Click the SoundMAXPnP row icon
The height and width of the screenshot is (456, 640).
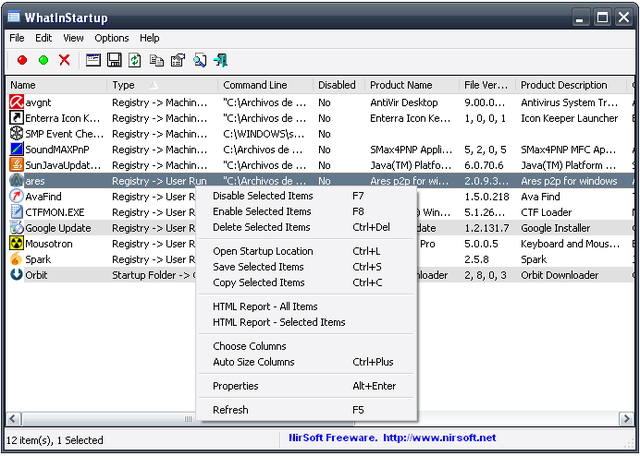tap(16, 149)
